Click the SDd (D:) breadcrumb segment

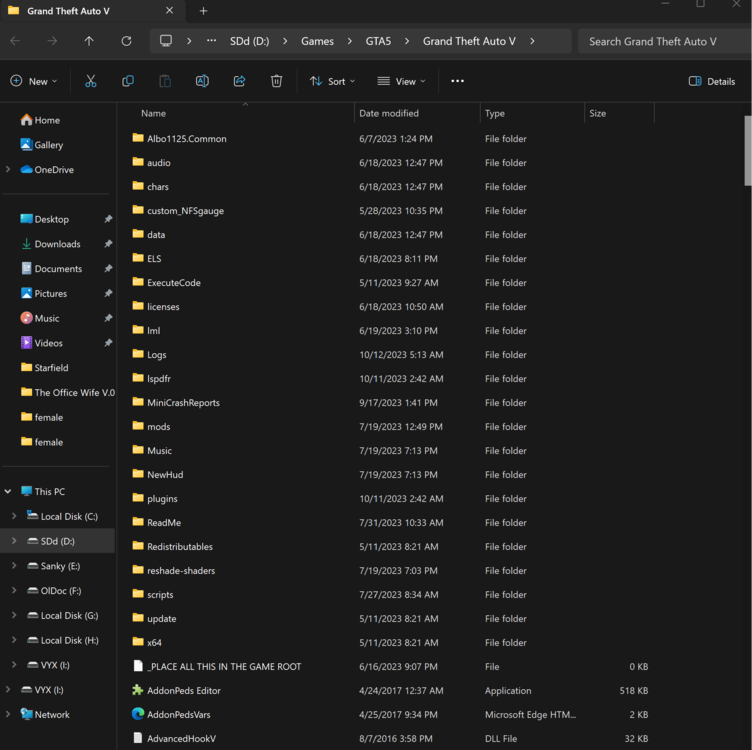(249, 41)
